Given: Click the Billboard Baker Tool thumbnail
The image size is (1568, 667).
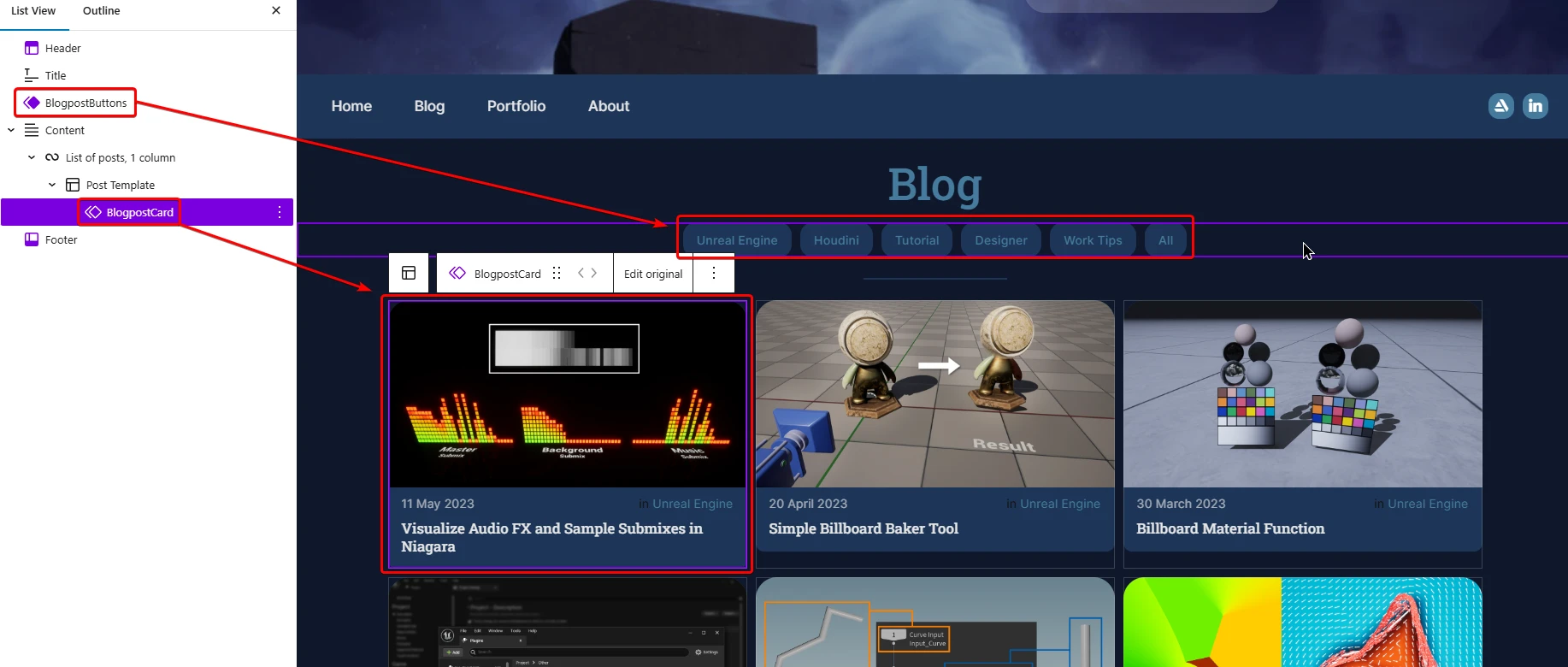Looking at the screenshot, I should coord(935,394).
